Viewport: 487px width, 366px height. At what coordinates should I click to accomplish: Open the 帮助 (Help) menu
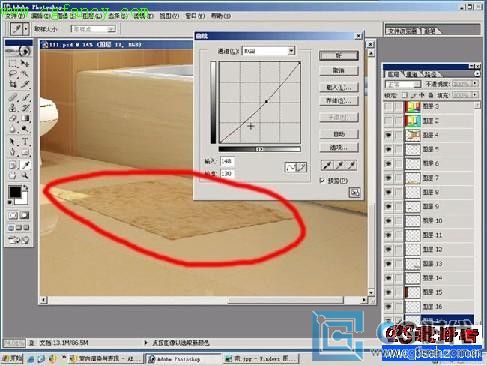pyautogui.click(x=221, y=16)
